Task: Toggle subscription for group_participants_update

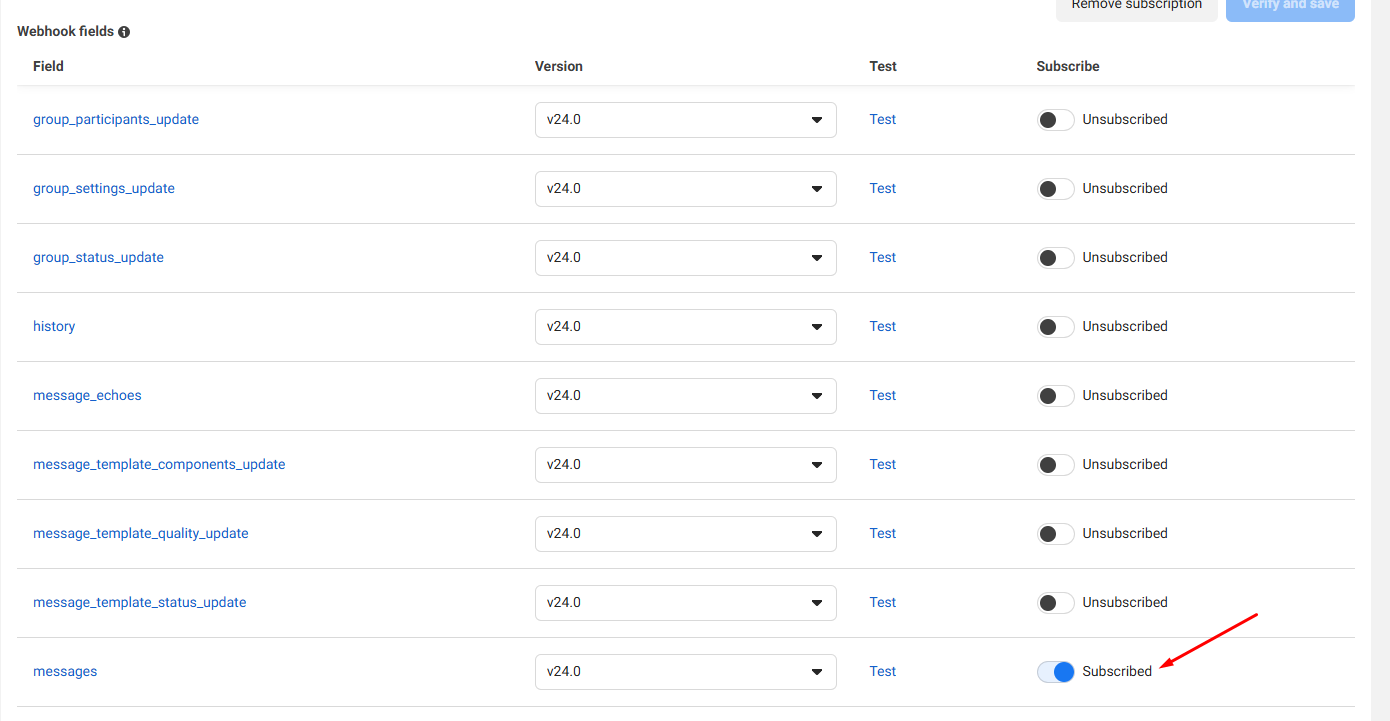Action: pyautogui.click(x=1055, y=120)
